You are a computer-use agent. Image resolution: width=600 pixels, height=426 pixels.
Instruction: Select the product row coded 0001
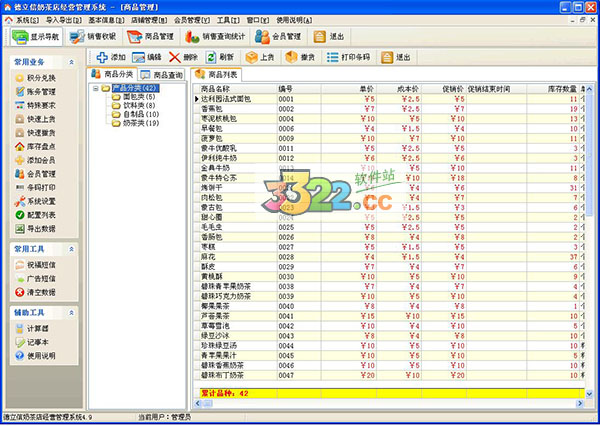(x=390, y=99)
